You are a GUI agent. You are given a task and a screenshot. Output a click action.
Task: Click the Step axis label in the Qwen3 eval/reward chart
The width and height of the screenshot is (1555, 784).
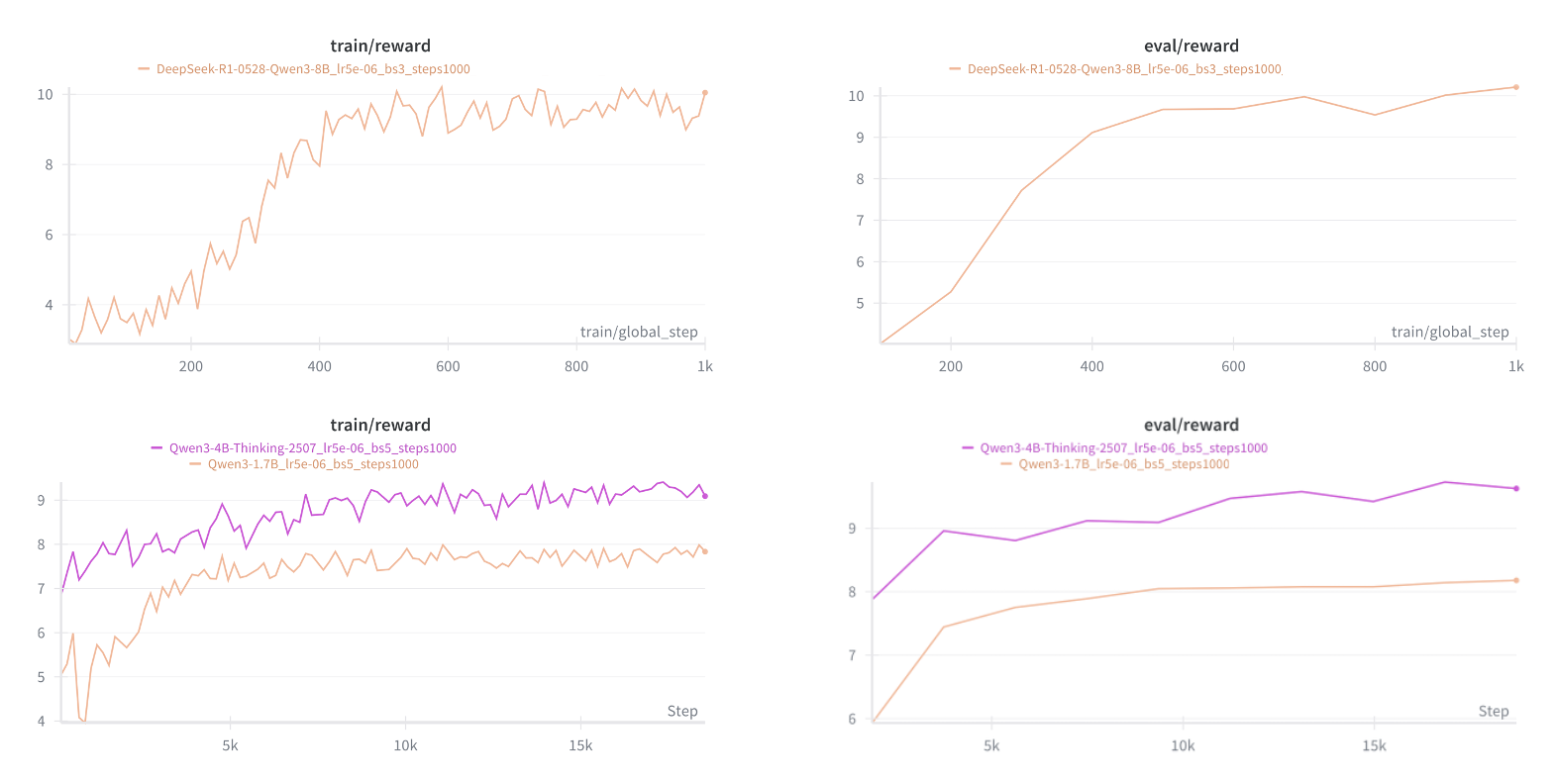click(x=1494, y=711)
